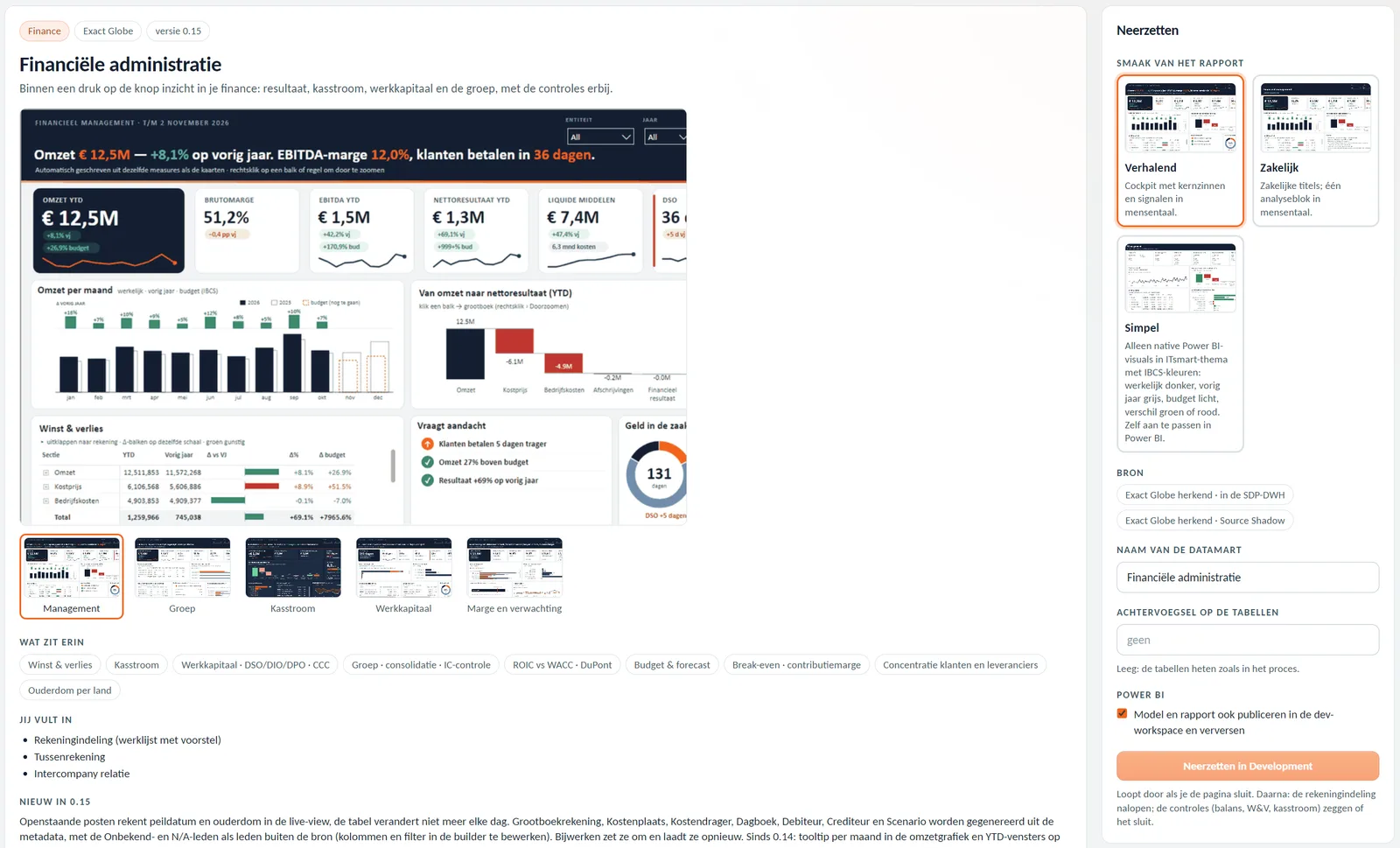Click the Winst & verlies table scrollbar
The height and width of the screenshot is (848, 1400).
coord(393,466)
